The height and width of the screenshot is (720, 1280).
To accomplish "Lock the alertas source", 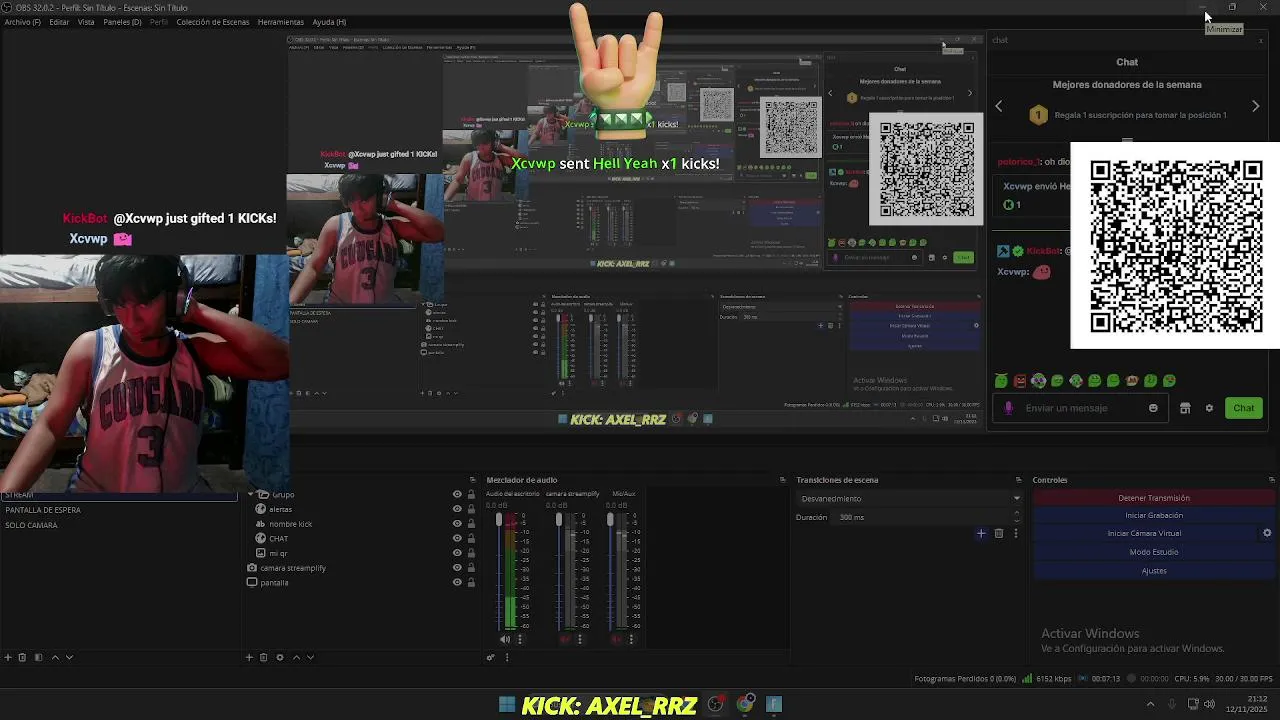I will [x=471, y=508].
